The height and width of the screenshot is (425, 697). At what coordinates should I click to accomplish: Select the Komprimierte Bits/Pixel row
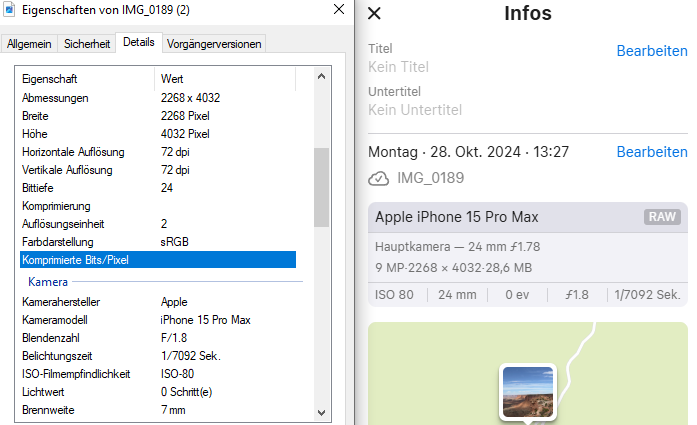click(x=157, y=260)
